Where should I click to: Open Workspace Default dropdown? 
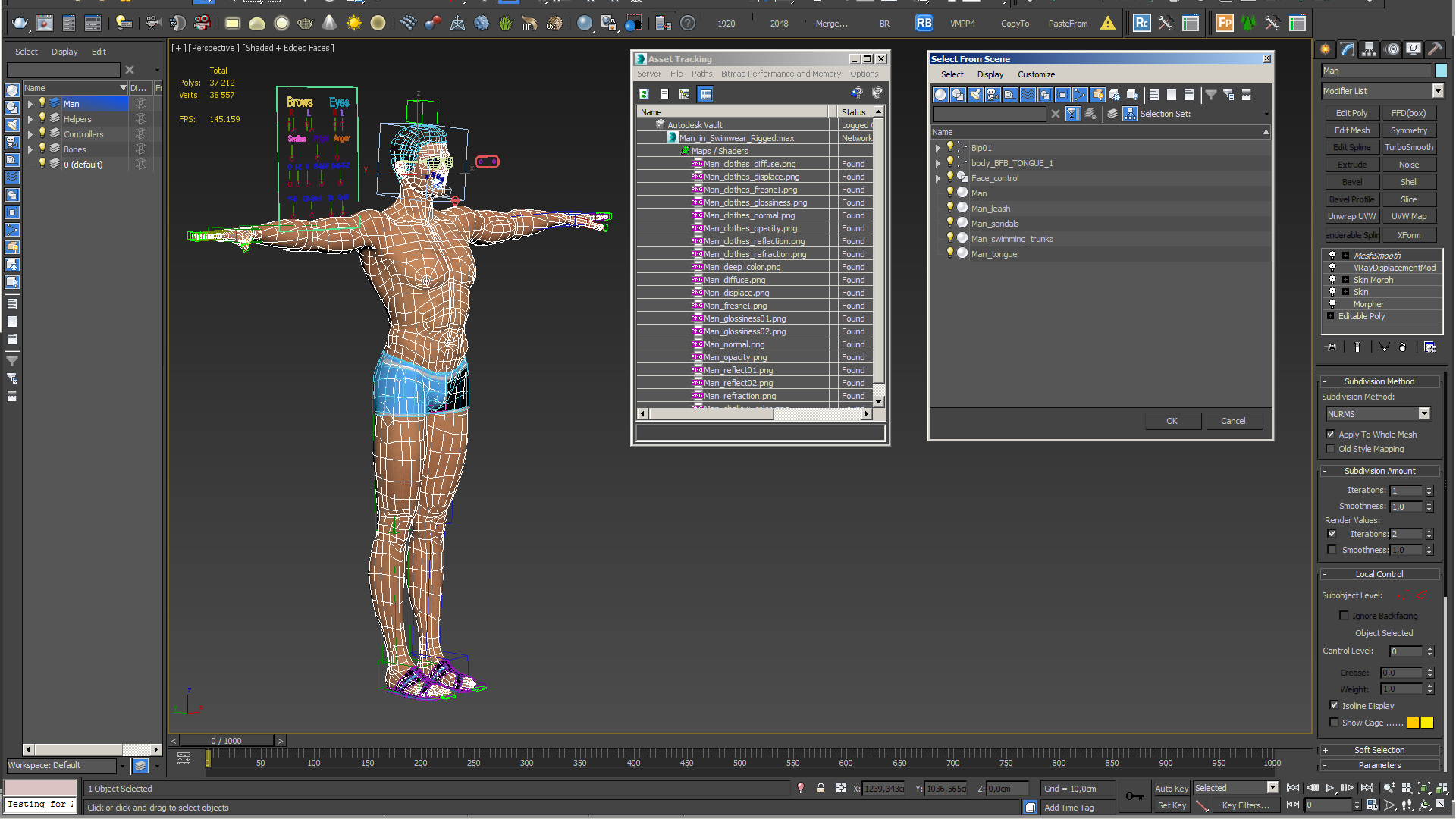122,766
